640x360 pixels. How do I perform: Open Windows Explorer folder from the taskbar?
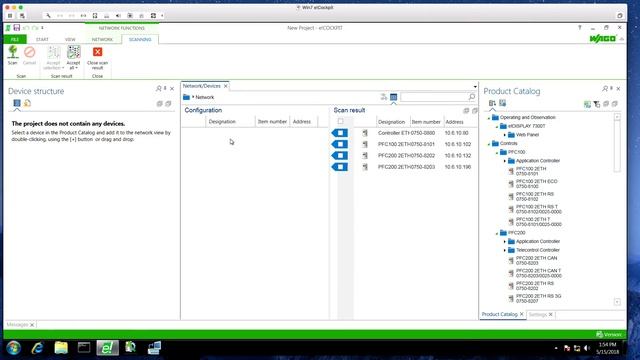pos(61,348)
